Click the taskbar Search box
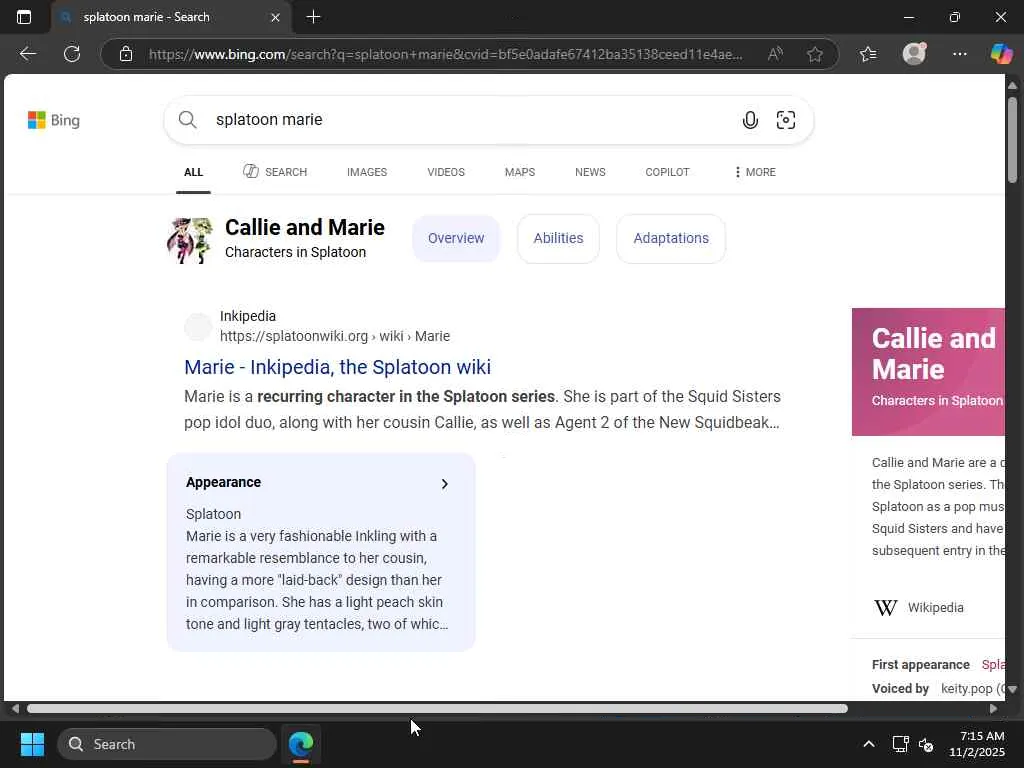The height and width of the screenshot is (768, 1024). pos(167,744)
